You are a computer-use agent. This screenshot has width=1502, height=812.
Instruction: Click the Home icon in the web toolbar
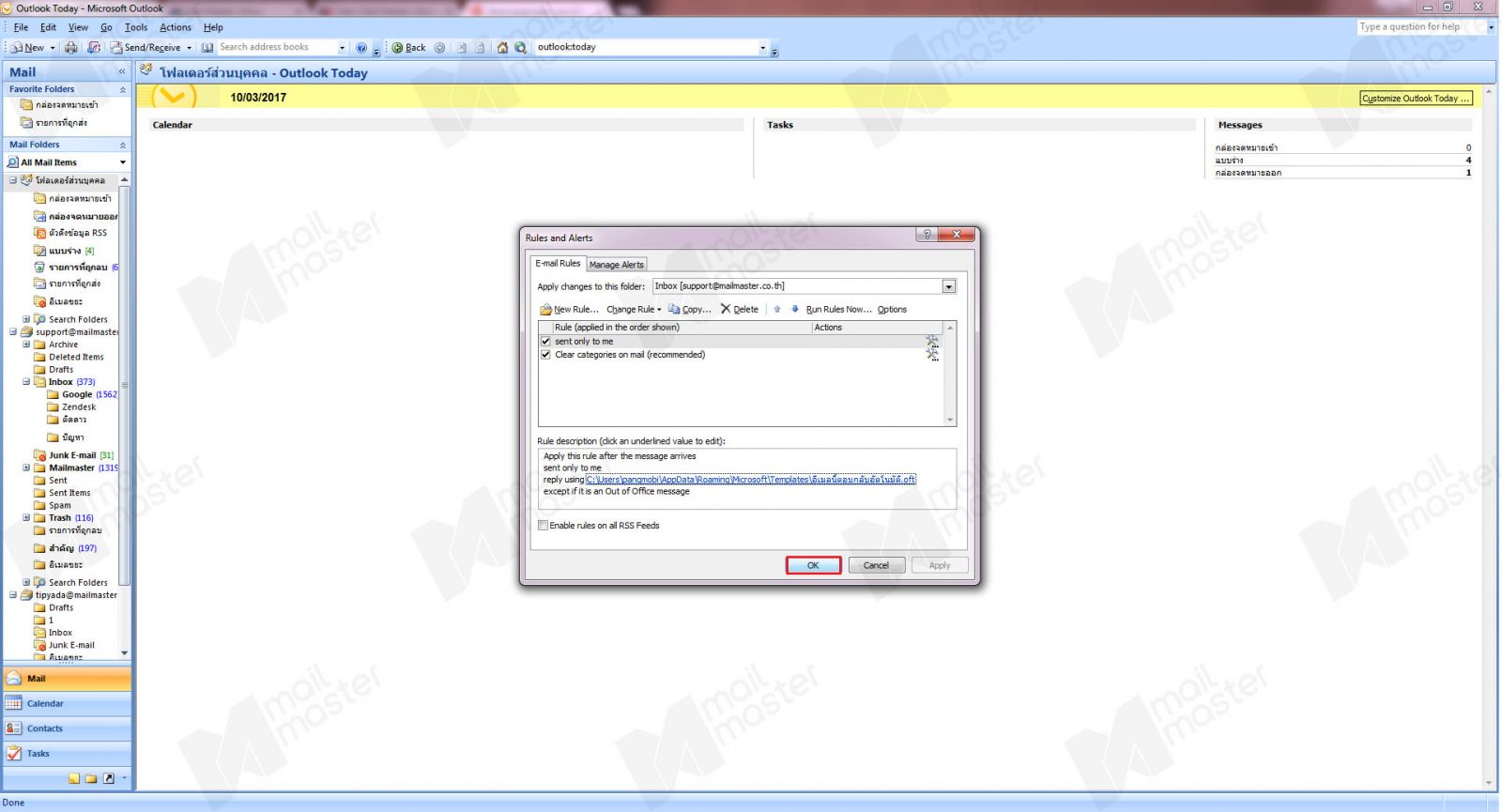pos(502,47)
